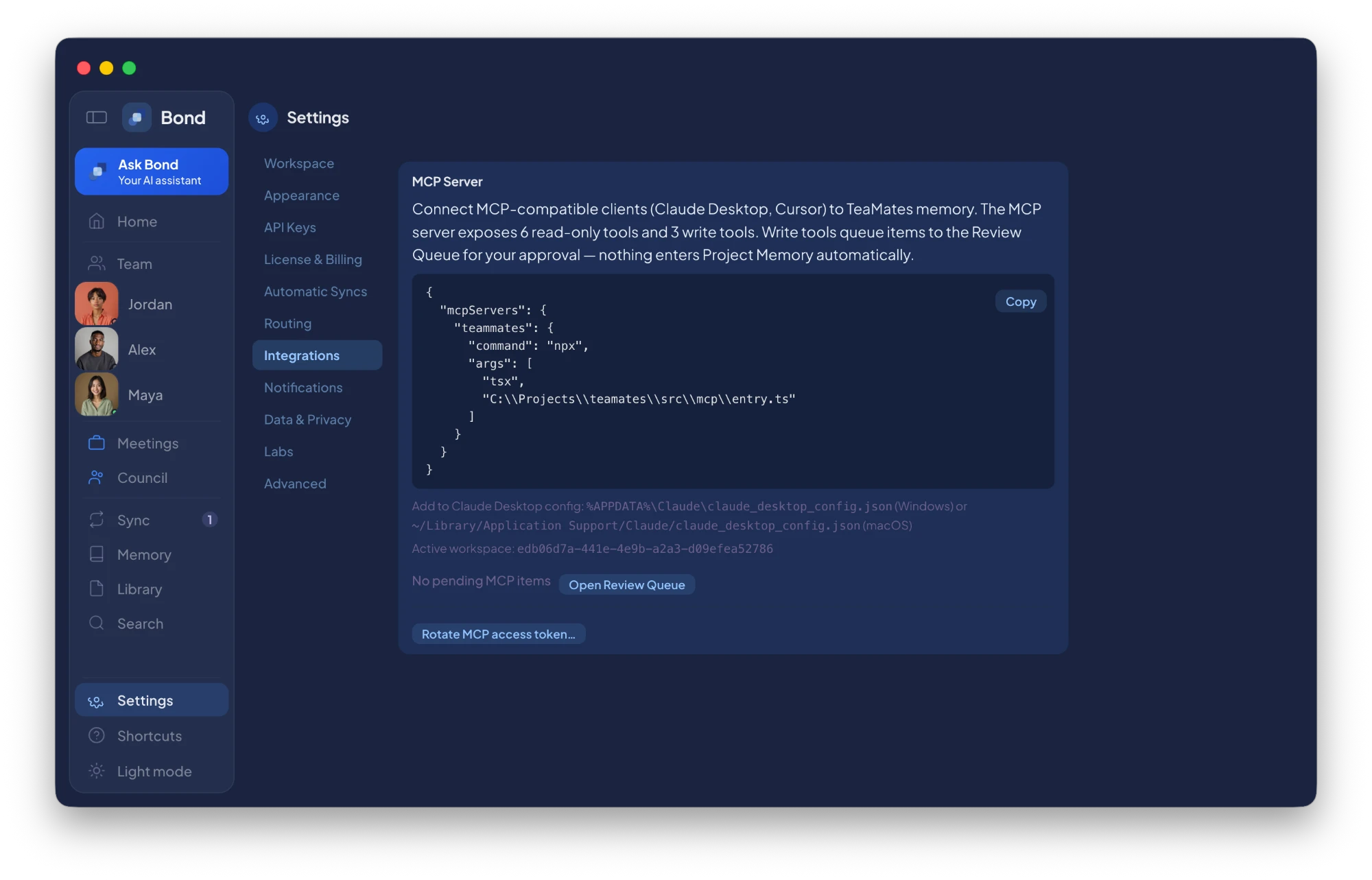Click the Library document icon
The height and width of the screenshot is (880, 1372).
(97, 588)
